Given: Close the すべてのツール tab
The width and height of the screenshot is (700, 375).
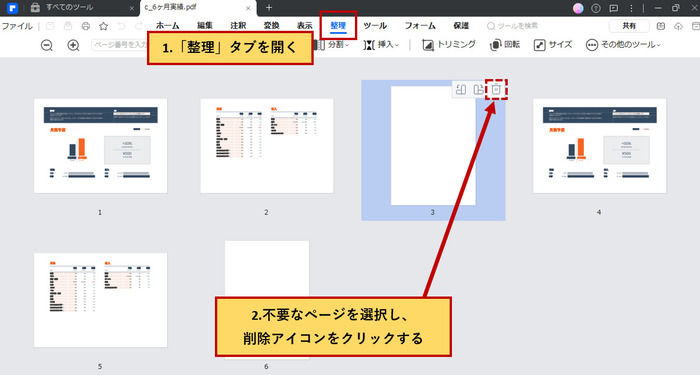Looking at the screenshot, I should coord(132,8).
